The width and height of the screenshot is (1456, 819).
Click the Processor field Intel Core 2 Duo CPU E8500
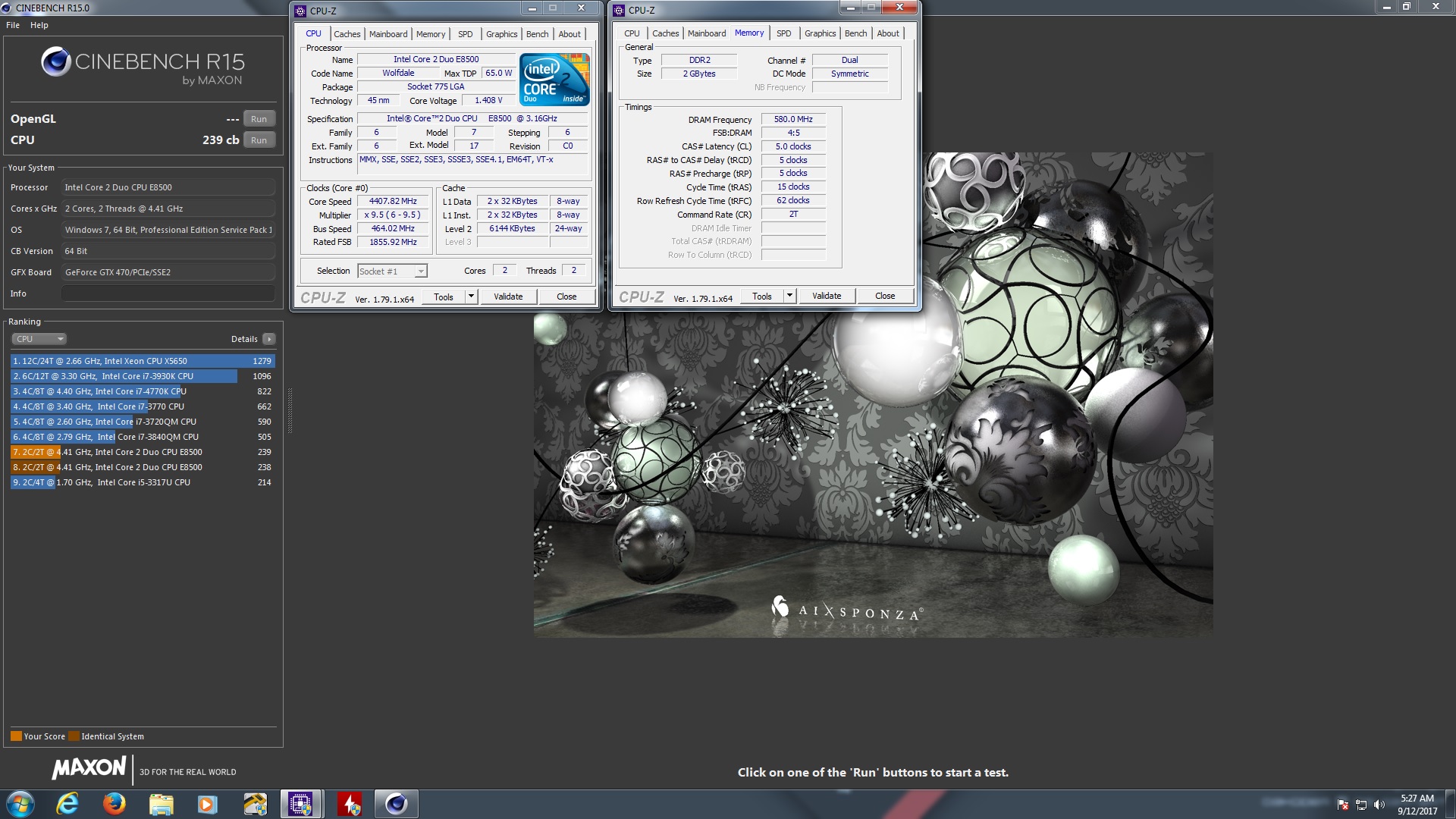coord(168,187)
